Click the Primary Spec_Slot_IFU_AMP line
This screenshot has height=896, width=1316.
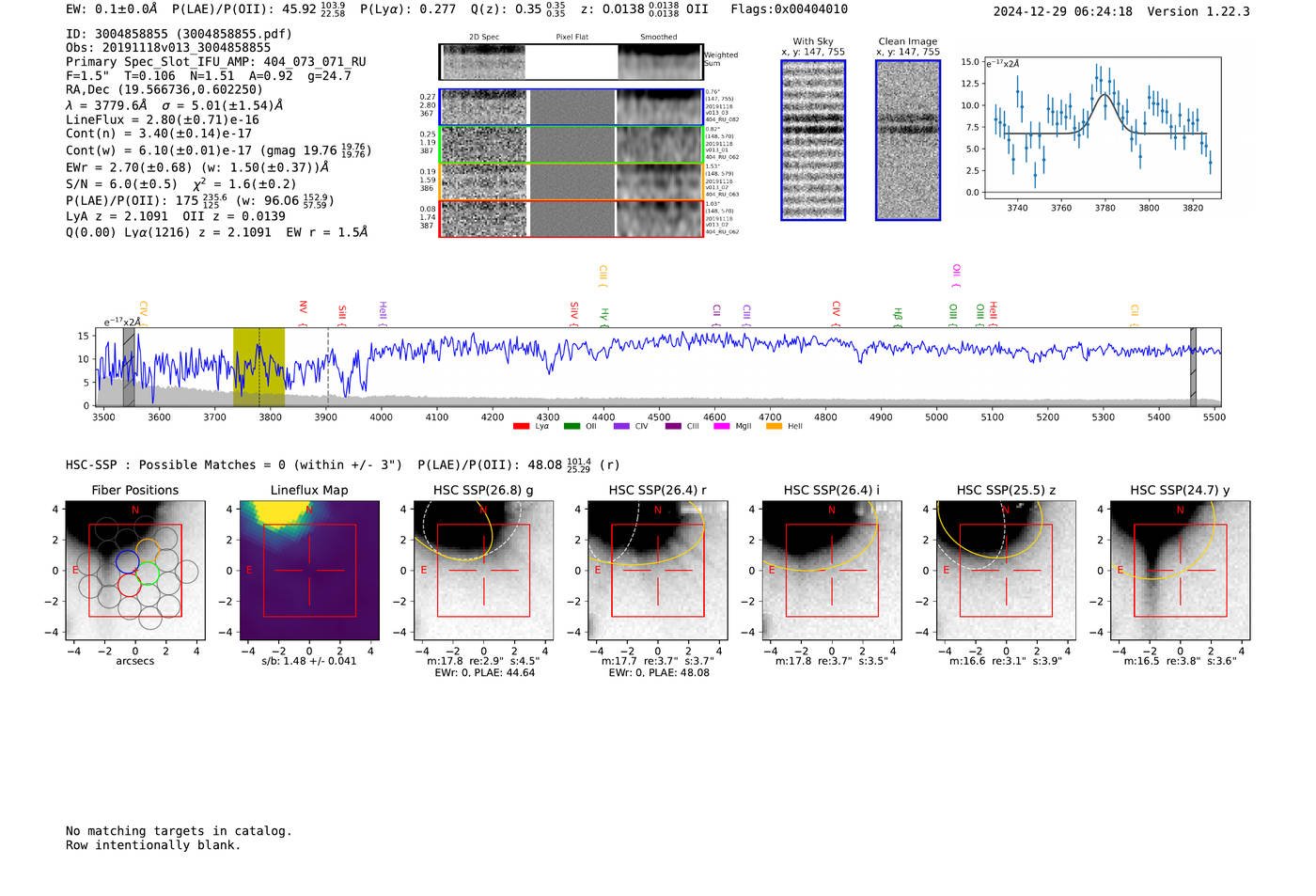point(216,62)
